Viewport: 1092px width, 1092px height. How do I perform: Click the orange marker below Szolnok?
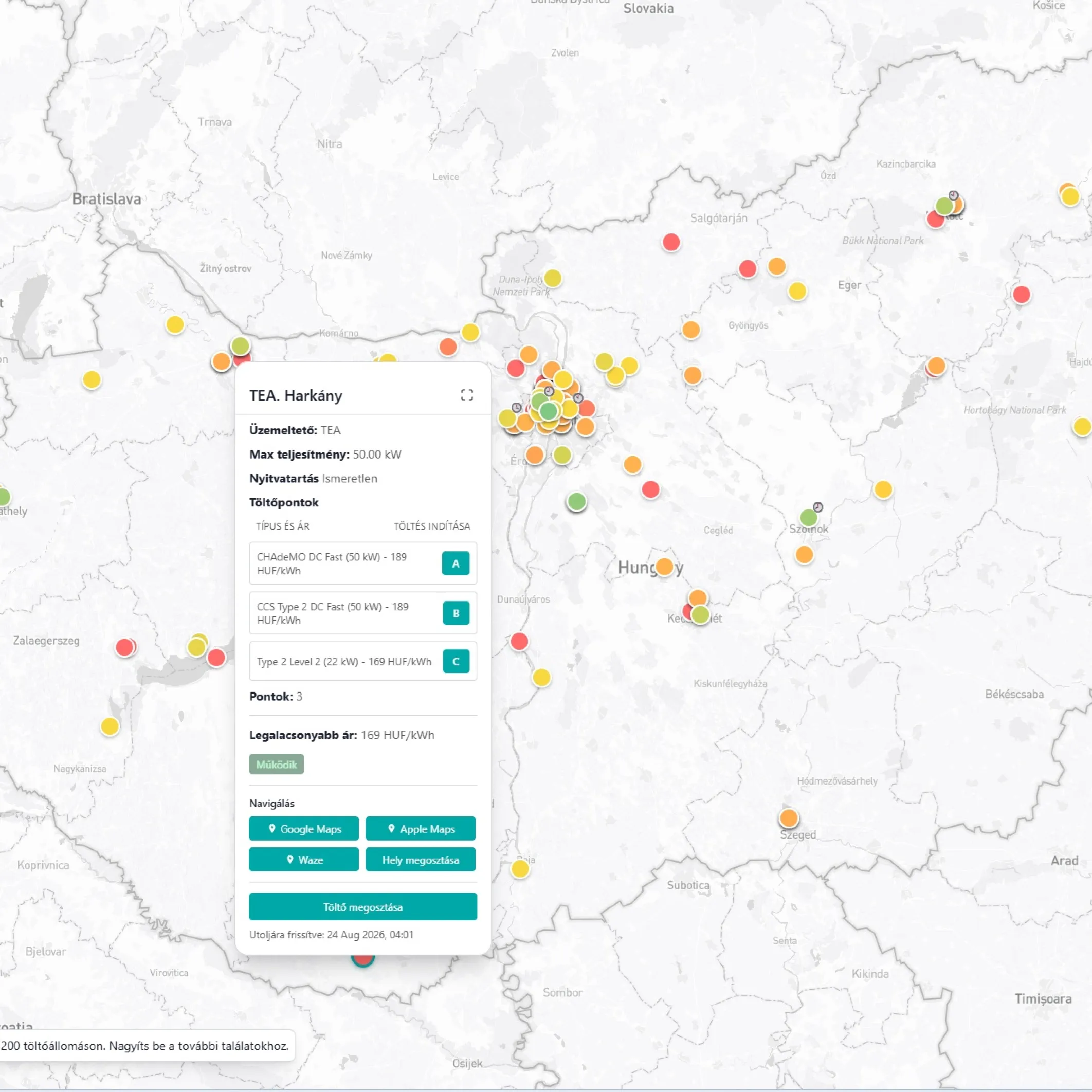coord(804,554)
